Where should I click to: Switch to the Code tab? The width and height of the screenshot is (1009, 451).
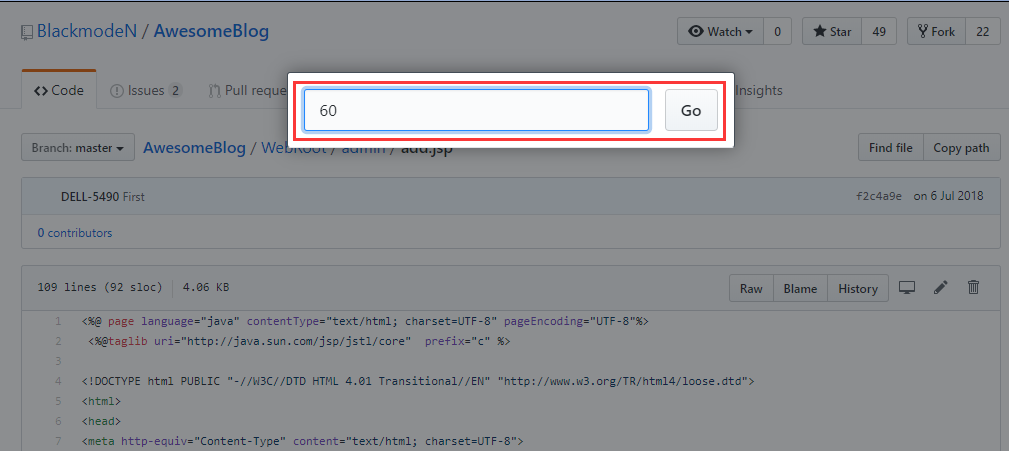59,91
